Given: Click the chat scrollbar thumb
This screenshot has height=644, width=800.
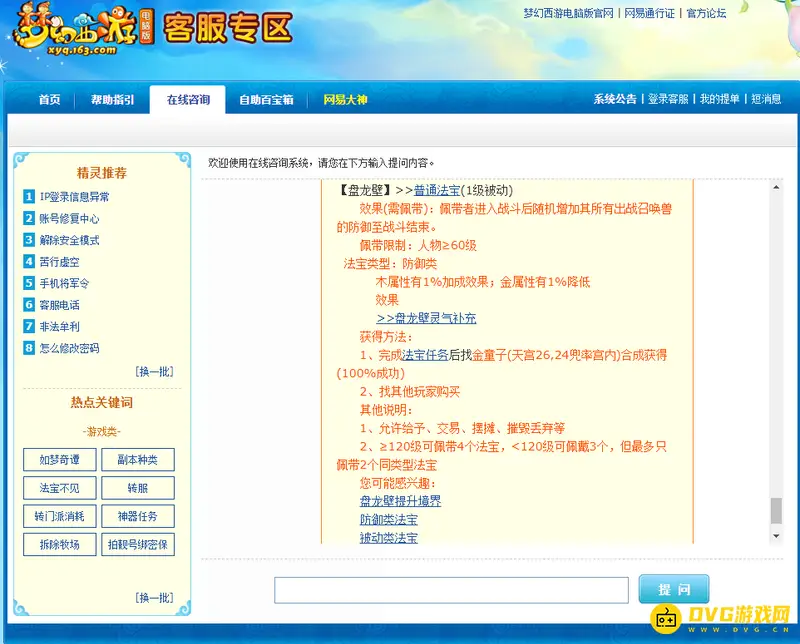Looking at the screenshot, I should [776, 511].
